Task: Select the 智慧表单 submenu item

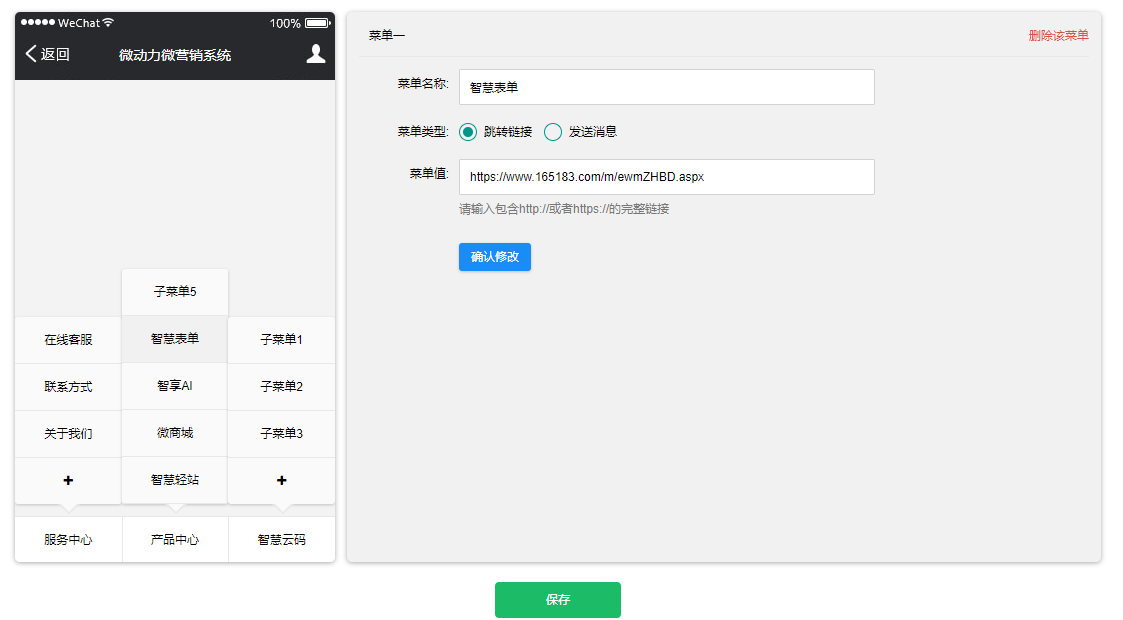Action: pos(175,339)
